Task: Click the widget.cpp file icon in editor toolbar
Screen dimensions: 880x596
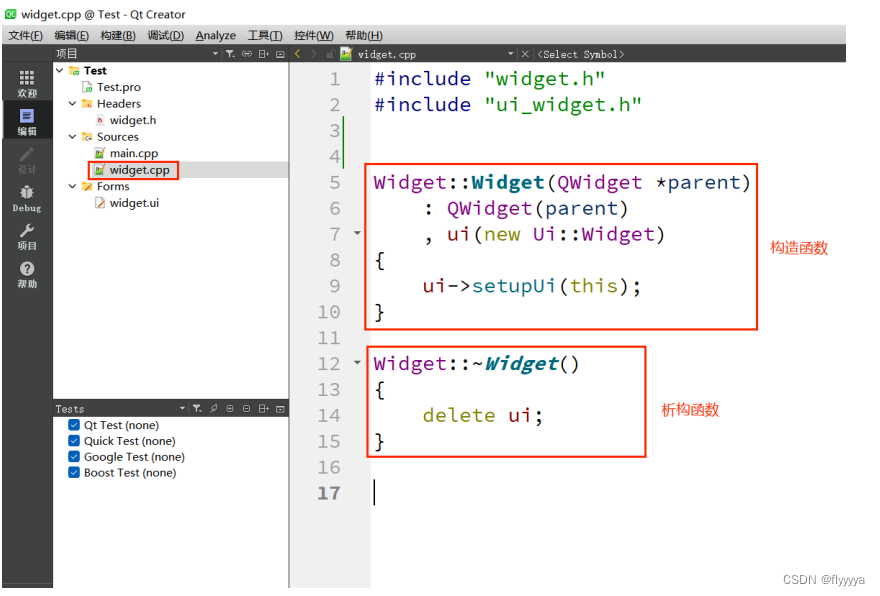Action: tap(346, 54)
